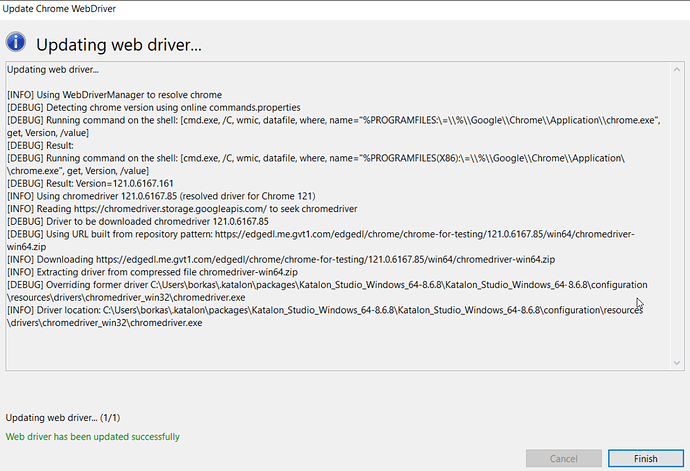This screenshot has height=471, width=690.
Task: Click the greyed-out Cancel button
Action: (563, 458)
